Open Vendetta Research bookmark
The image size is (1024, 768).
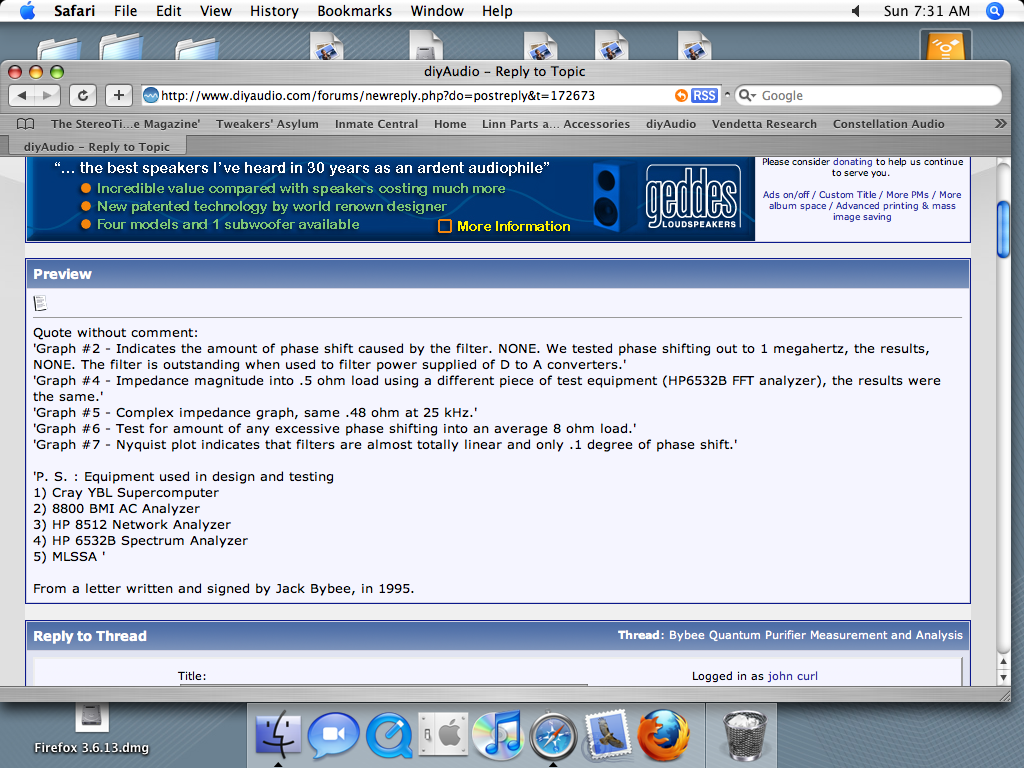tap(764, 123)
